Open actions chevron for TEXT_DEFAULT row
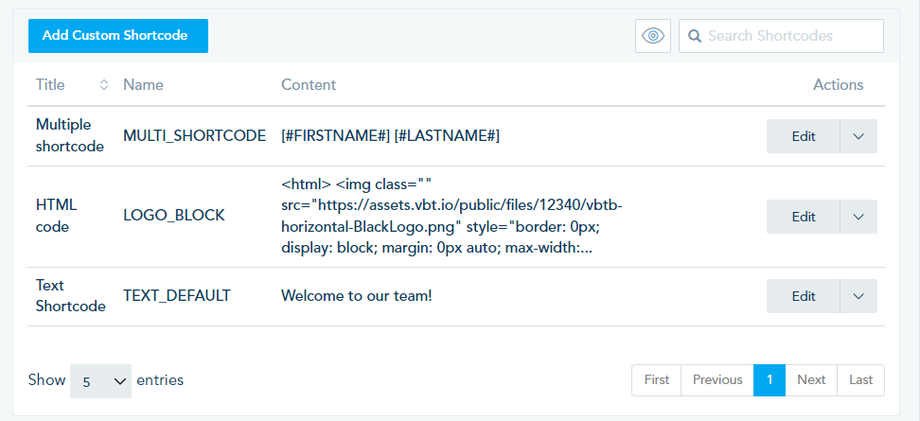Viewport: 920px width, 421px height. pos(859,296)
